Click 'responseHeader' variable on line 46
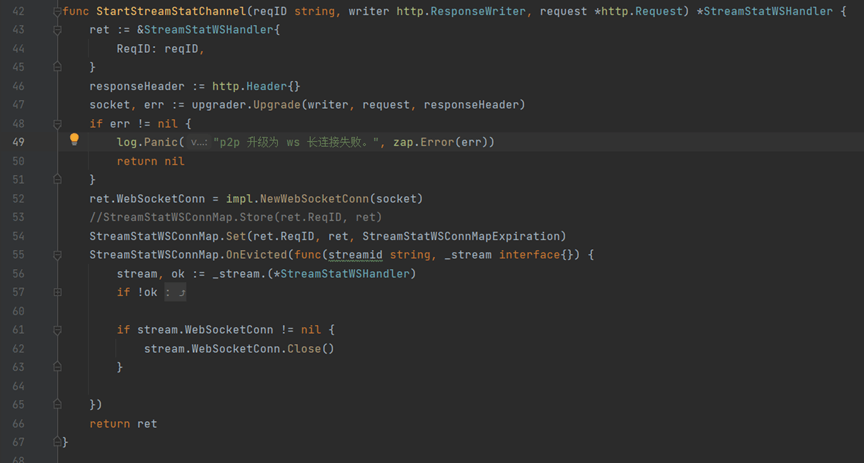The image size is (864, 463). tap(137, 86)
